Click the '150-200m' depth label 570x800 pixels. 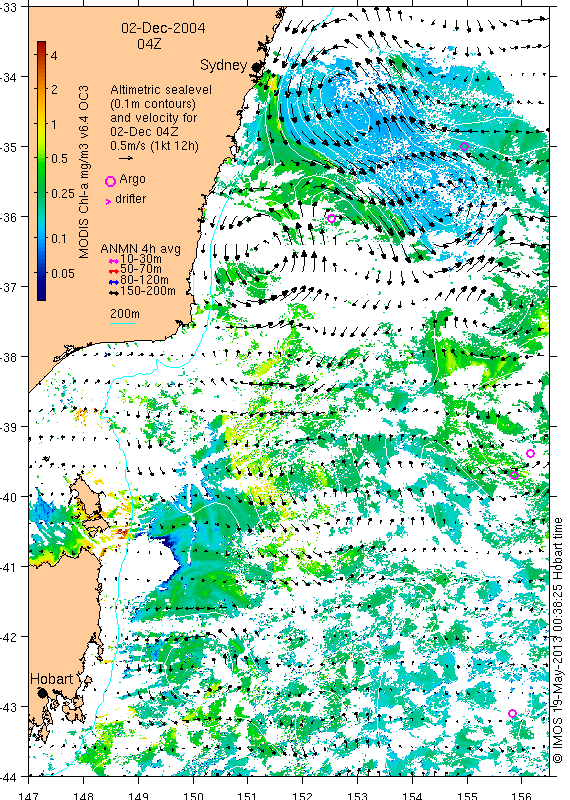[x=148, y=291]
